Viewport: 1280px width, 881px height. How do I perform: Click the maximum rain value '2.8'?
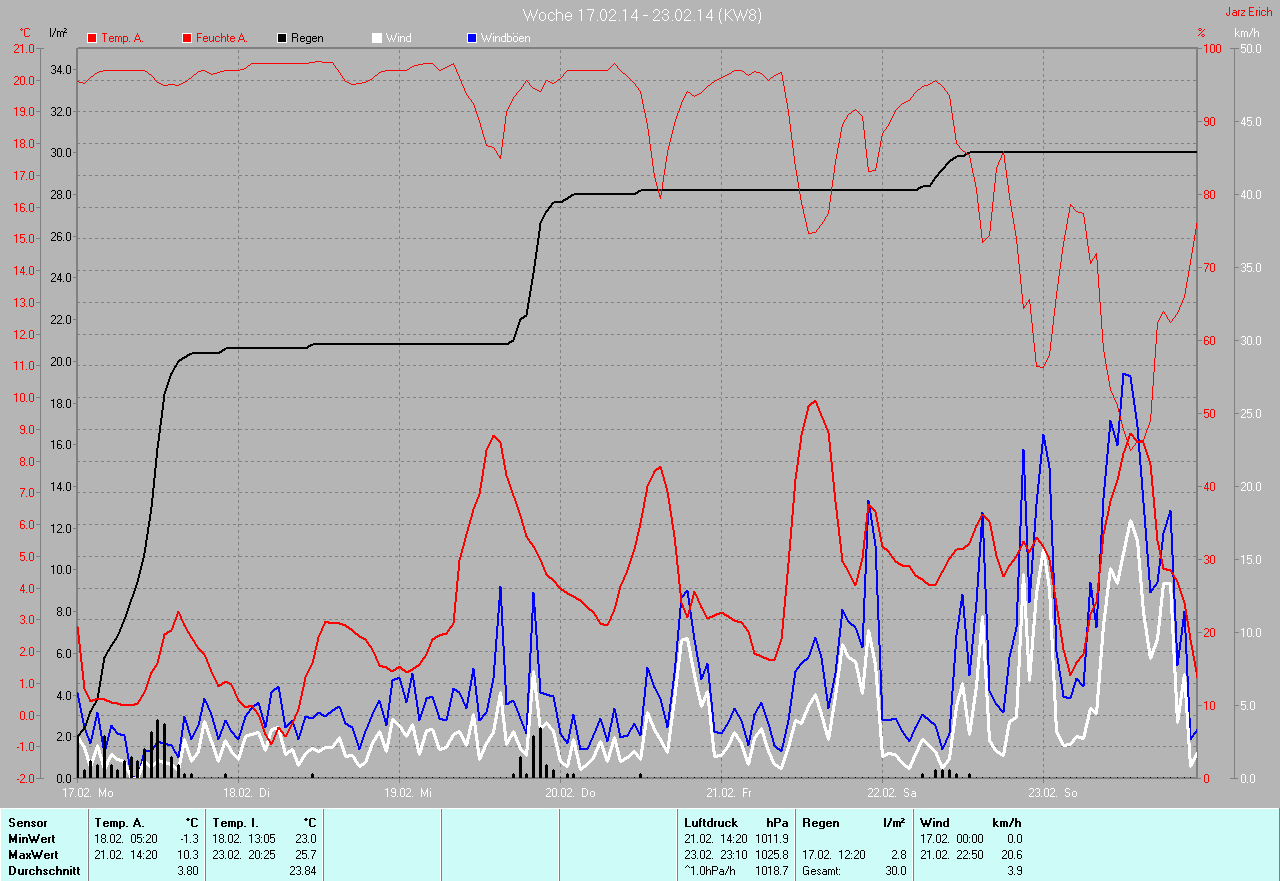899,855
